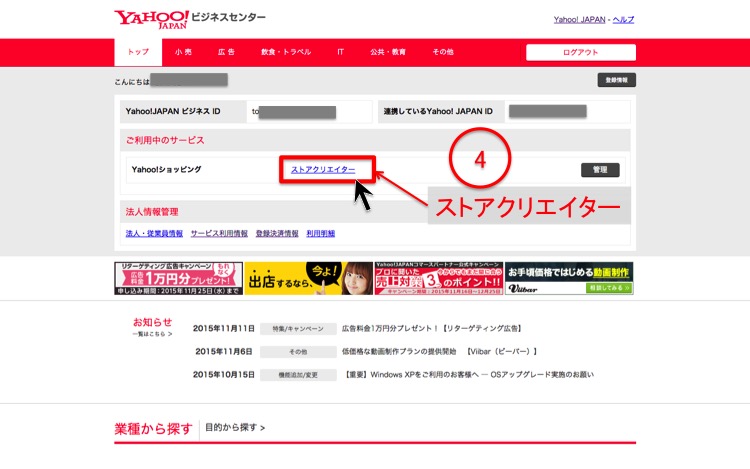Open the Windows XP OSアップグレード news item
Screen dimensions: 750x469
pyautogui.click(x=468, y=374)
